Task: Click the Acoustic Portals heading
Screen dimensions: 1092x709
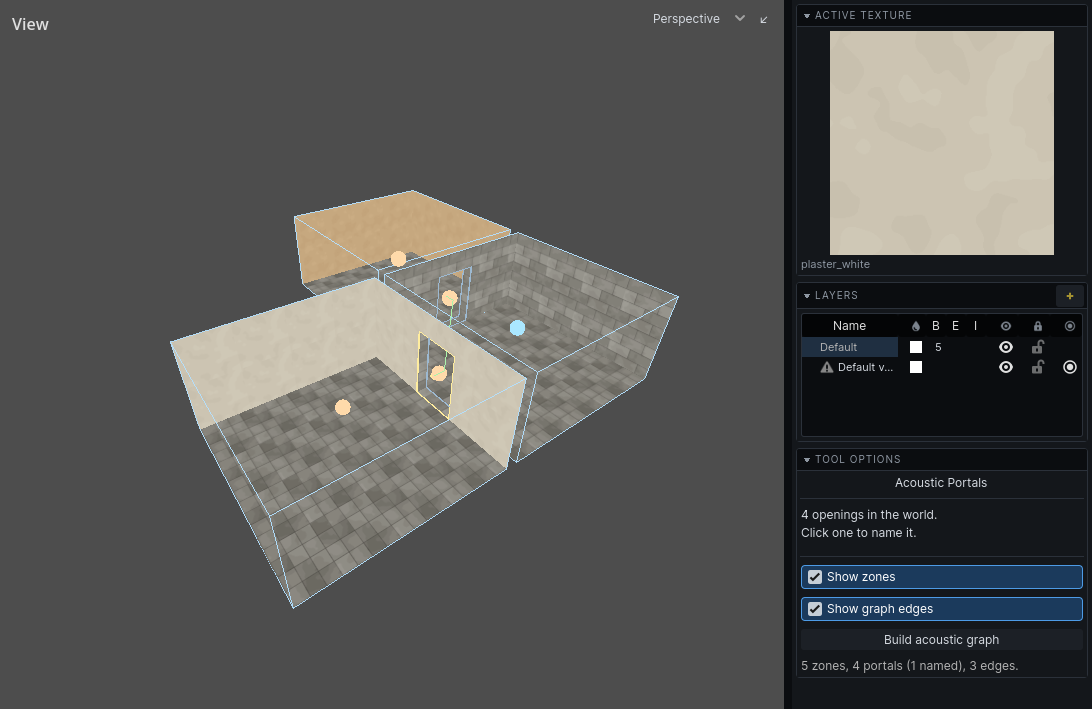Action: [941, 483]
